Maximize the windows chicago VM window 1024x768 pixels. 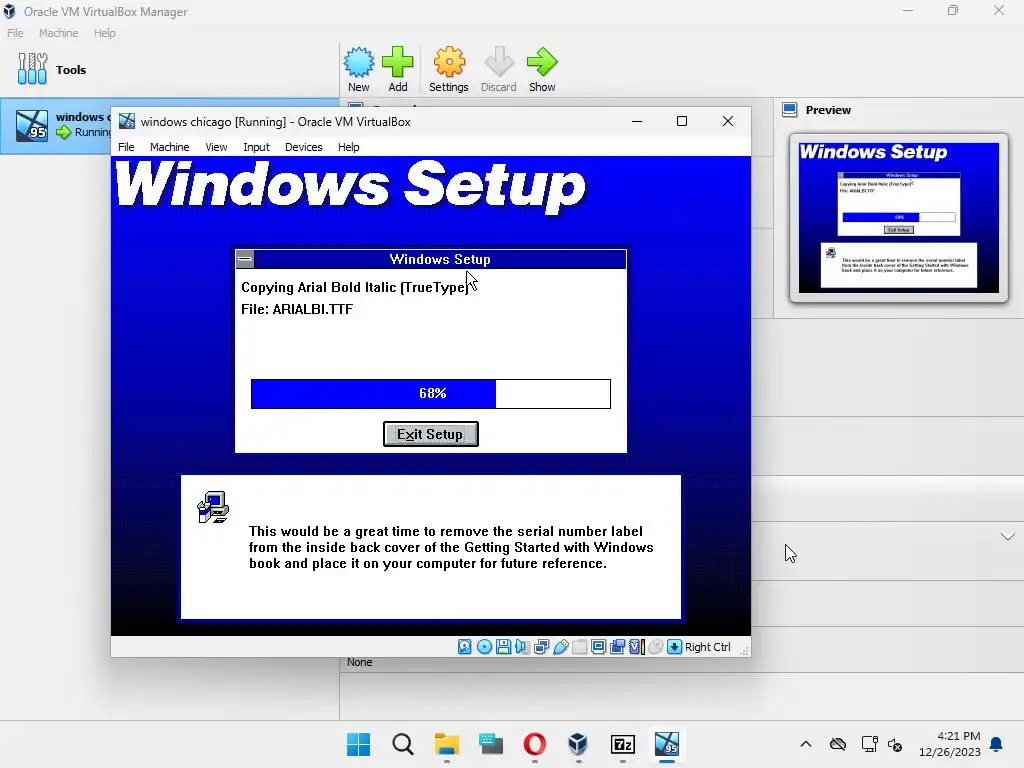(x=682, y=121)
